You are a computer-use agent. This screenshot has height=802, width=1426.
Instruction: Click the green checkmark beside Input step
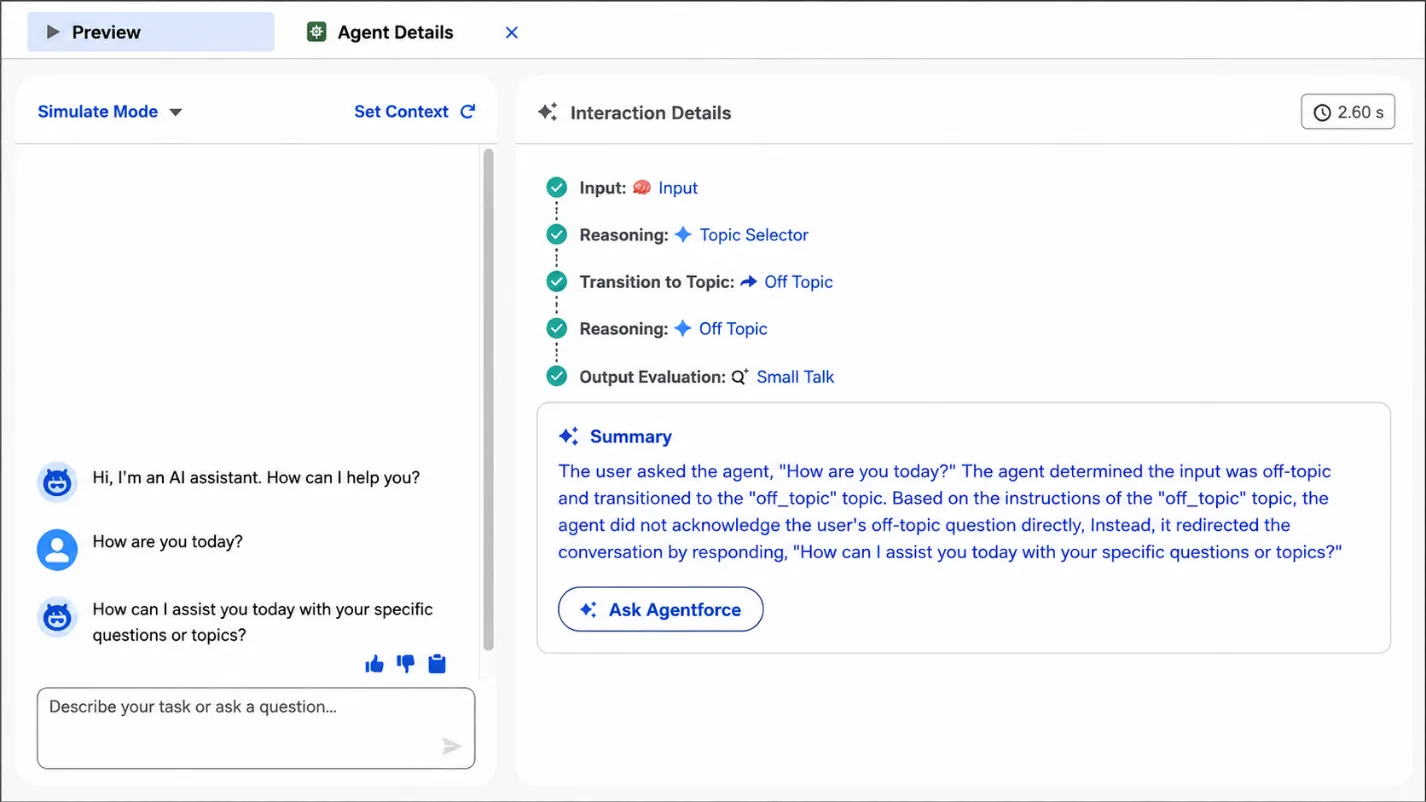point(557,187)
